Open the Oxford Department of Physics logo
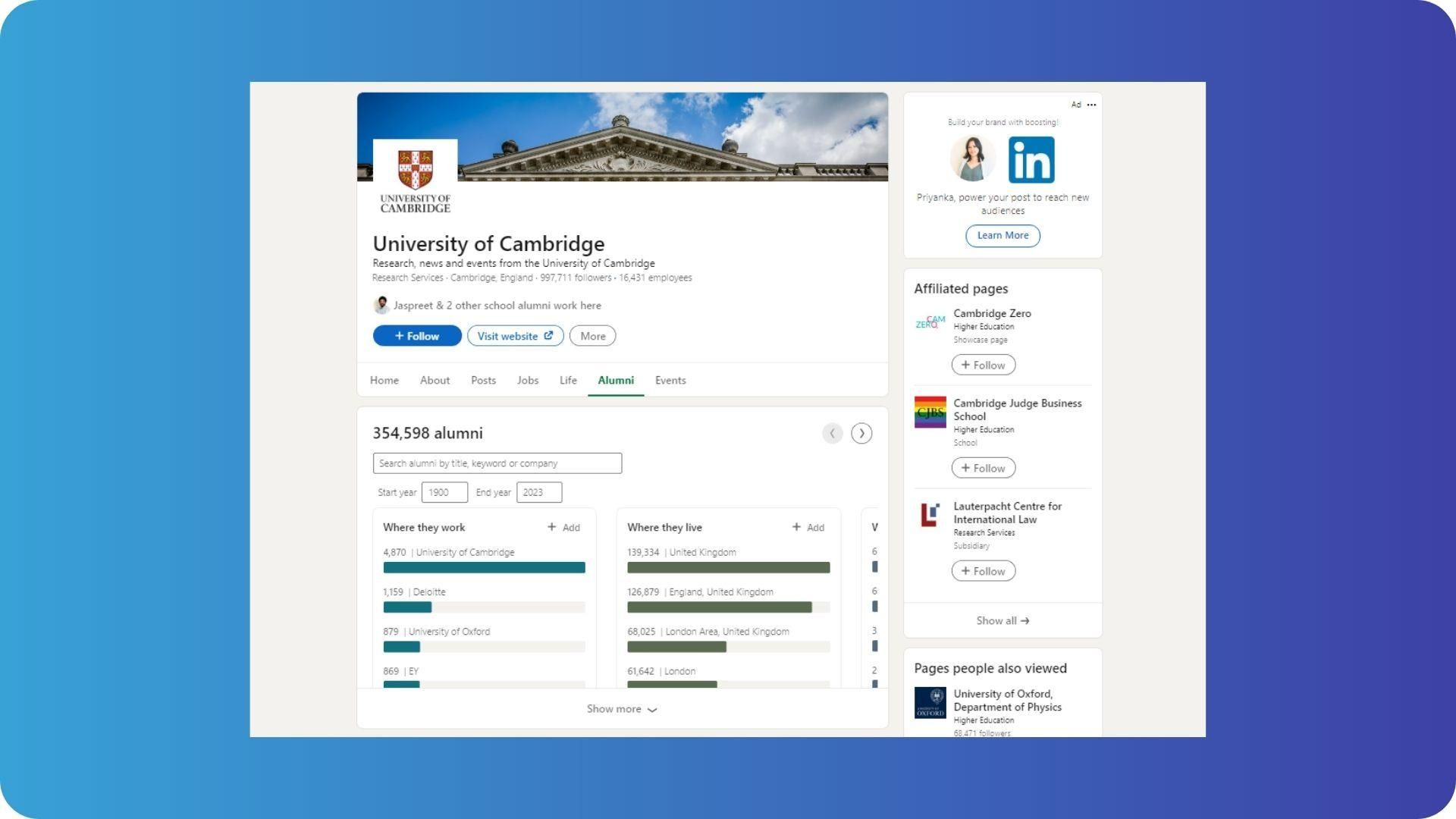 pos(930,703)
